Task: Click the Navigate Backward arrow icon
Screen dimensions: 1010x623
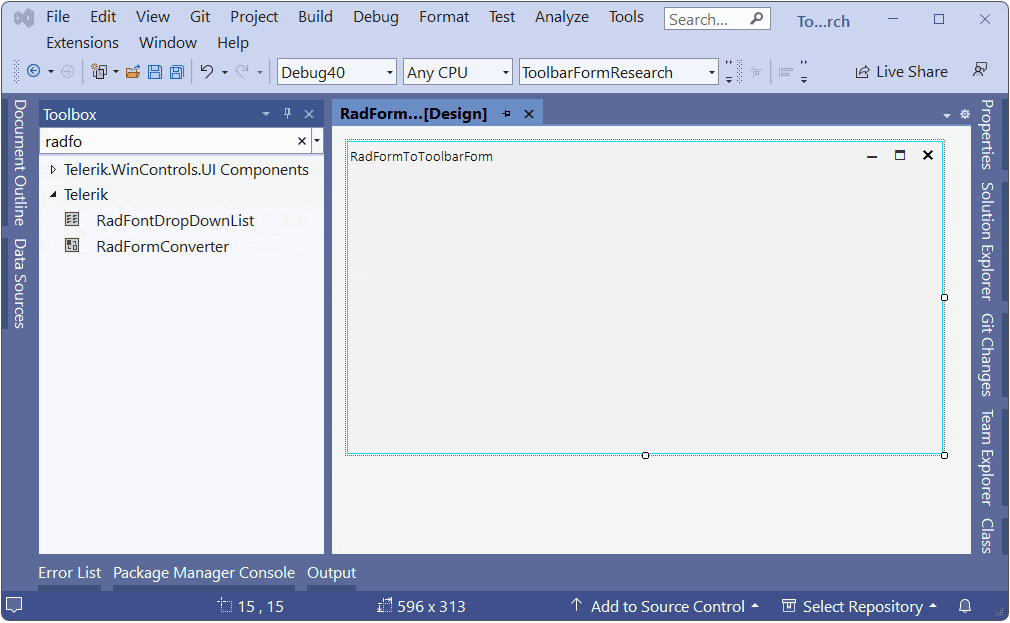Action: click(33, 72)
